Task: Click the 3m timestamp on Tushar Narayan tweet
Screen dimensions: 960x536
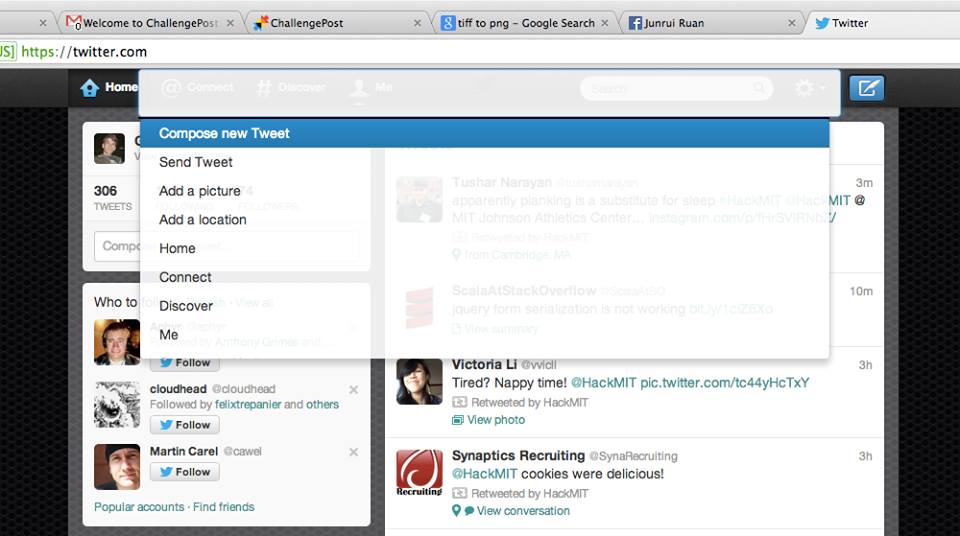Action: [864, 183]
